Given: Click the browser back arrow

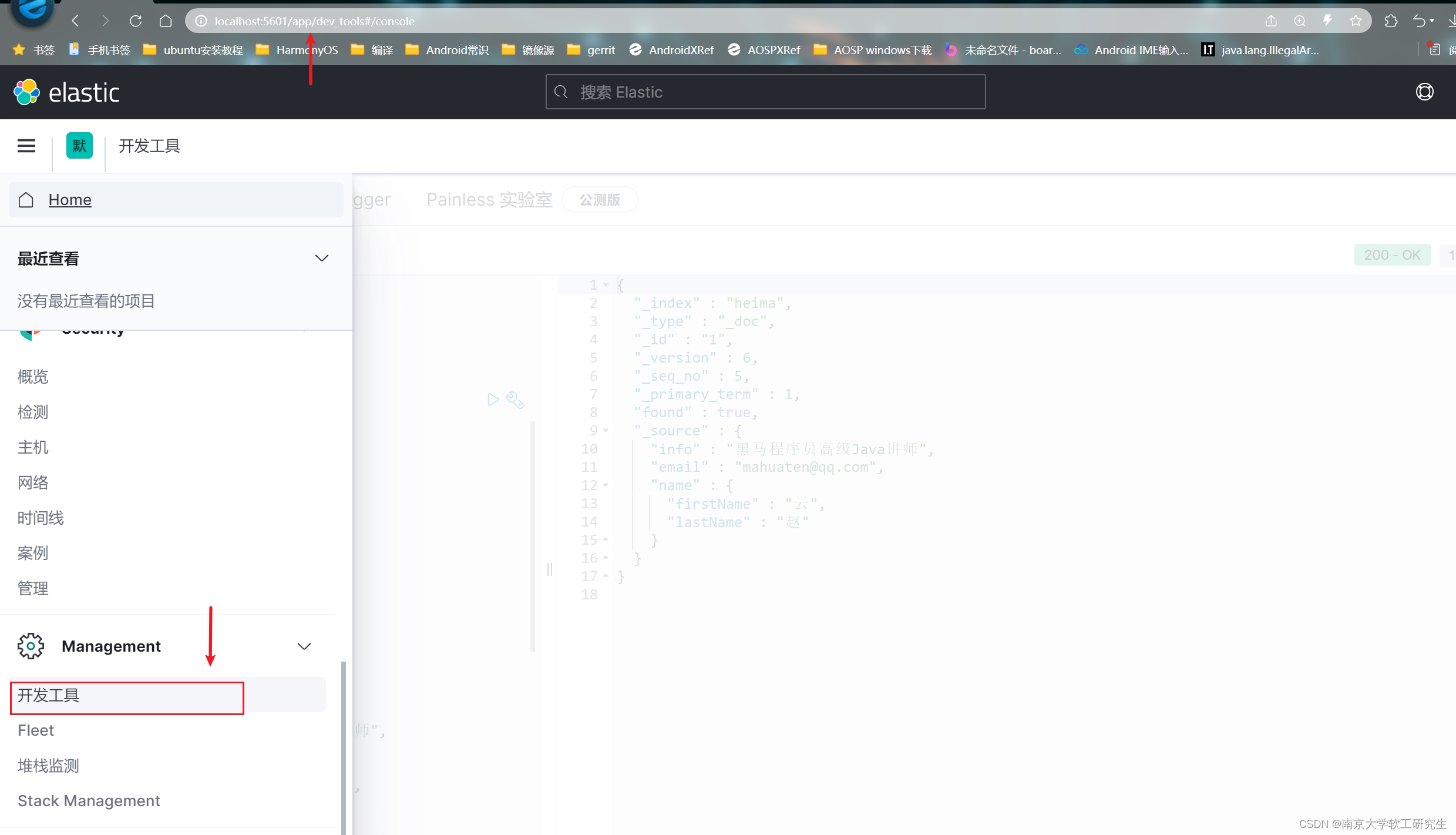Looking at the screenshot, I should pyautogui.click(x=75, y=21).
